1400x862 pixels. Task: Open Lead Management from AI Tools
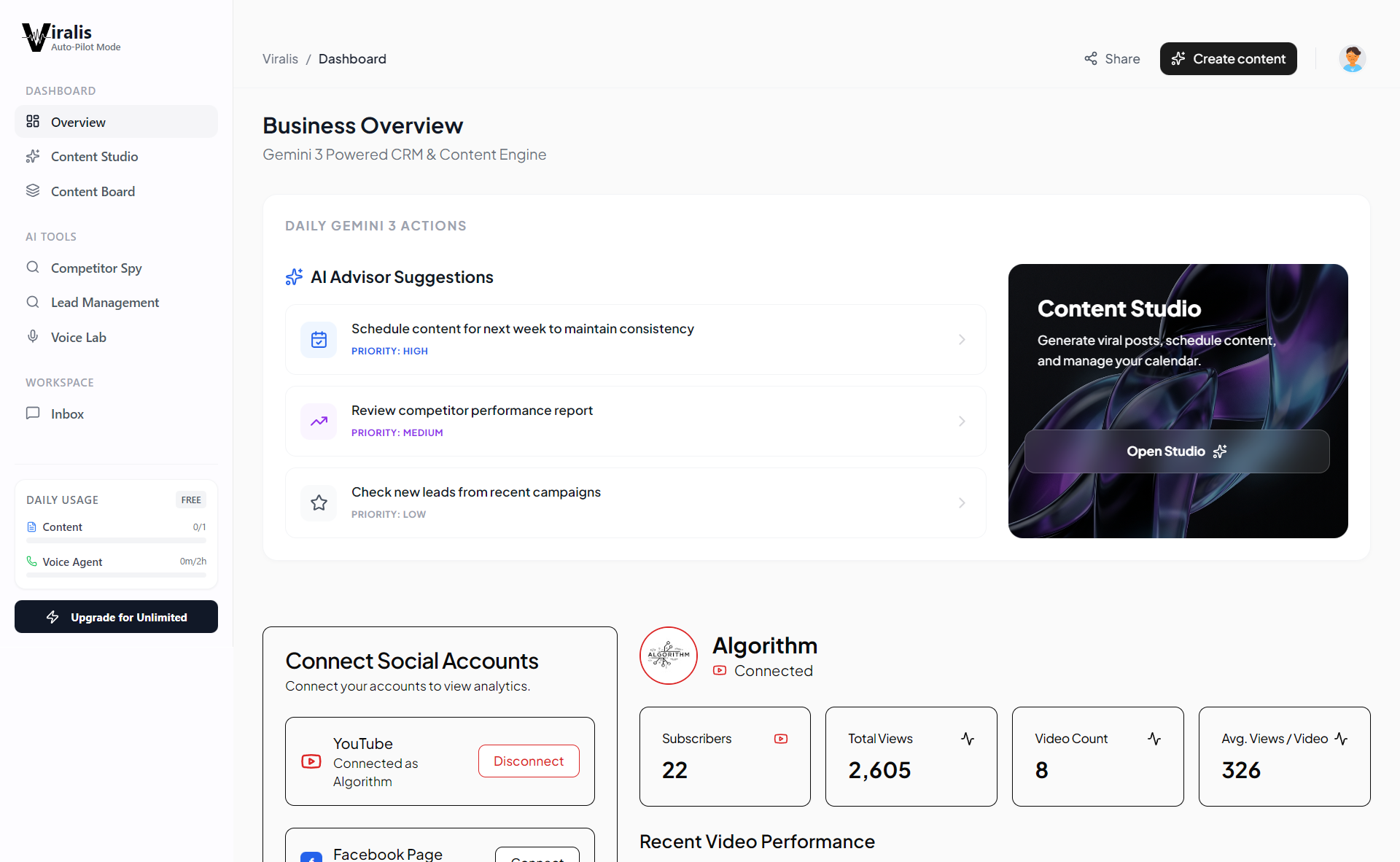pos(105,302)
